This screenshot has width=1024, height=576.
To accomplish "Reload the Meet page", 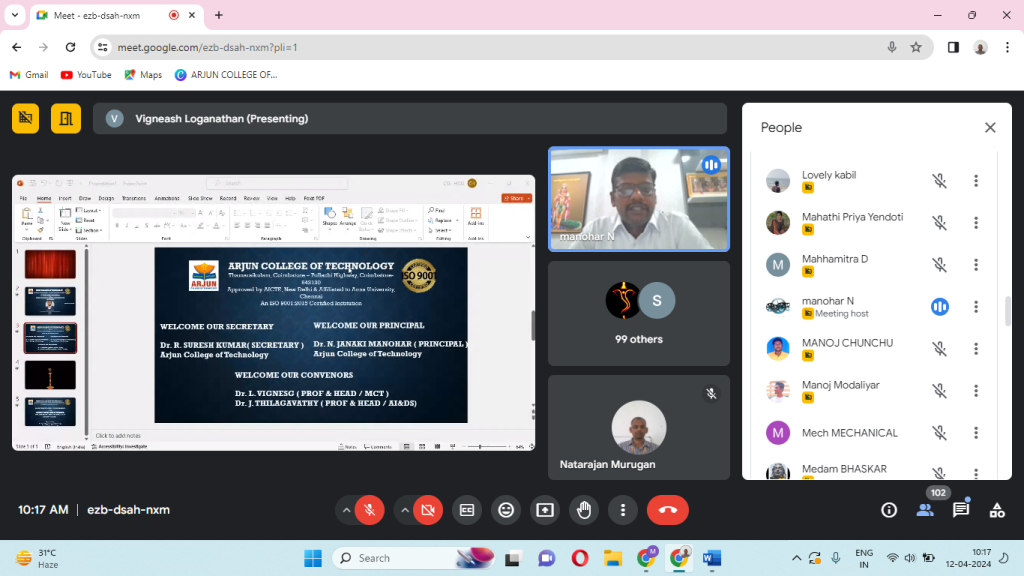I will click(x=71, y=47).
